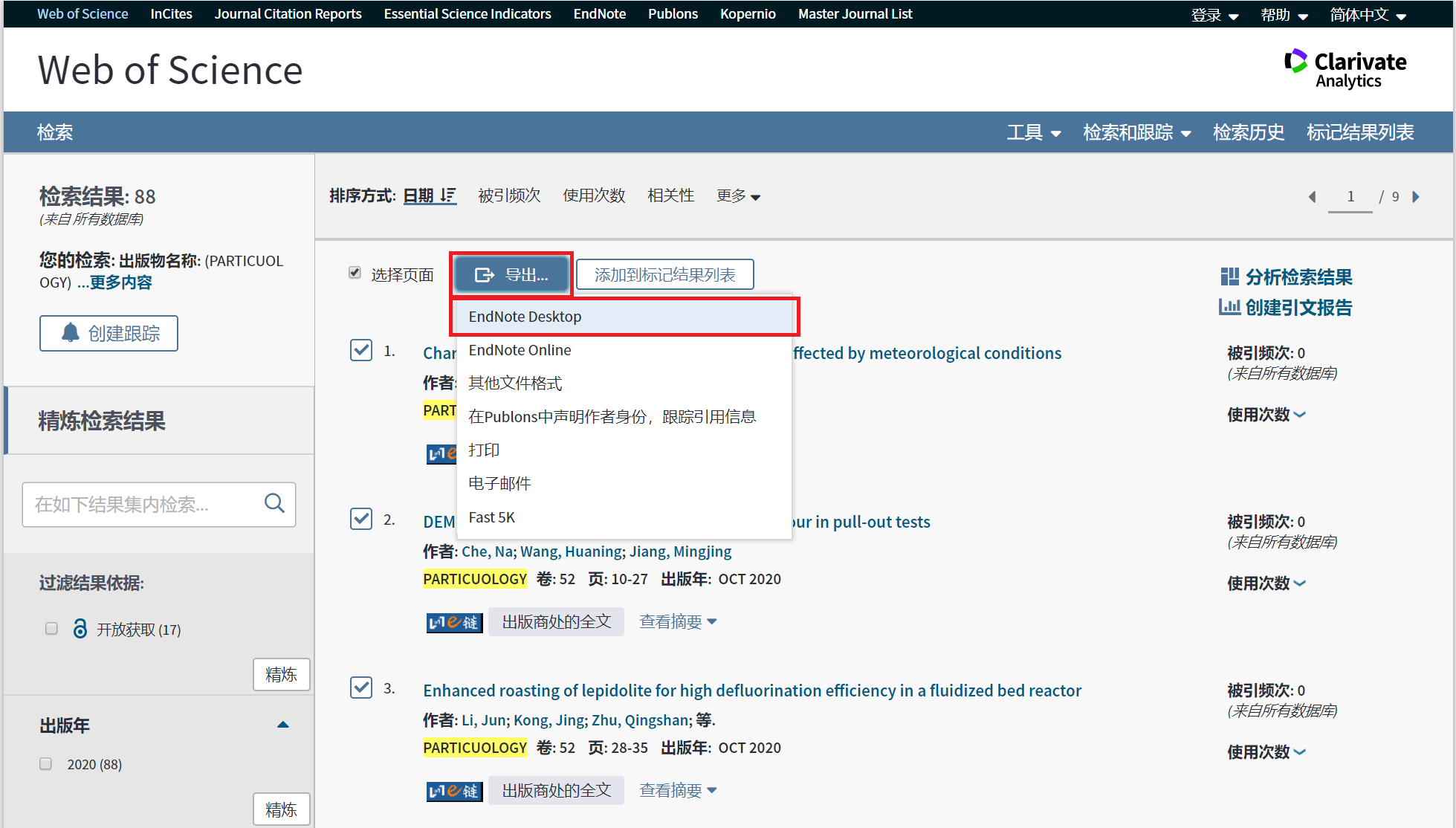
Task: Open Master Journal List link
Action: pos(855,14)
